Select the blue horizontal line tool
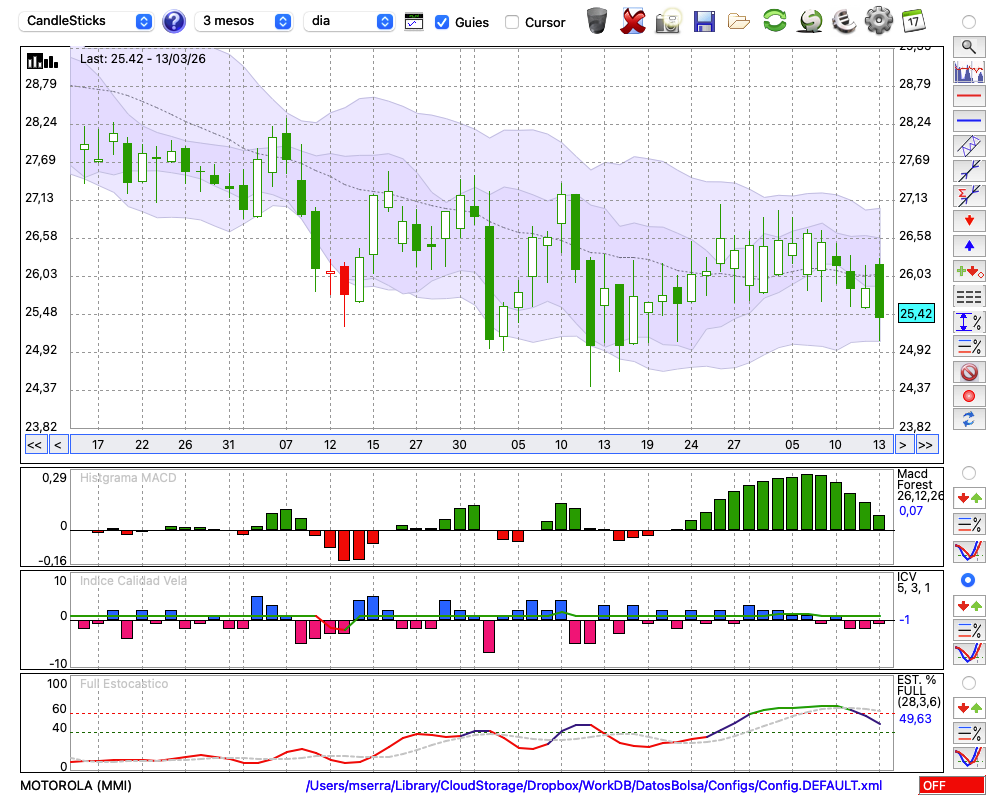 pyautogui.click(x=969, y=120)
